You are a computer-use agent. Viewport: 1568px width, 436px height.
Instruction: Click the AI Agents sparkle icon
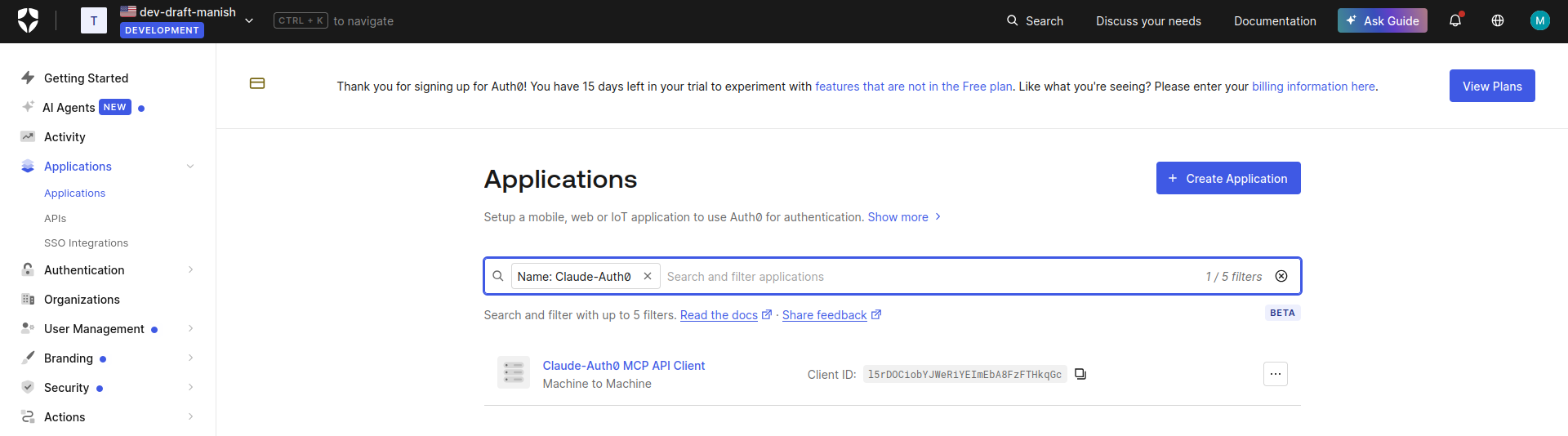click(x=28, y=107)
